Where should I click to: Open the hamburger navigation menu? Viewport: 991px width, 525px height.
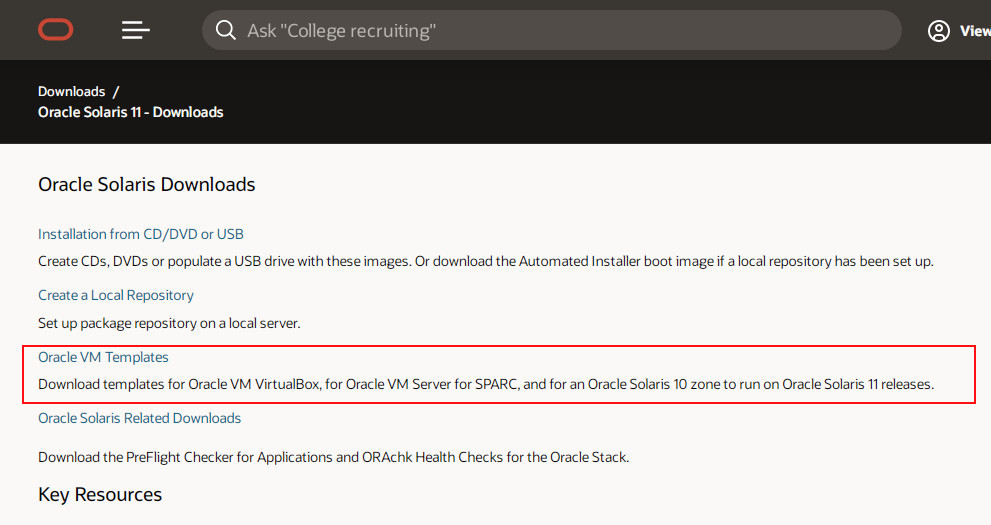[x=136, y=30]
